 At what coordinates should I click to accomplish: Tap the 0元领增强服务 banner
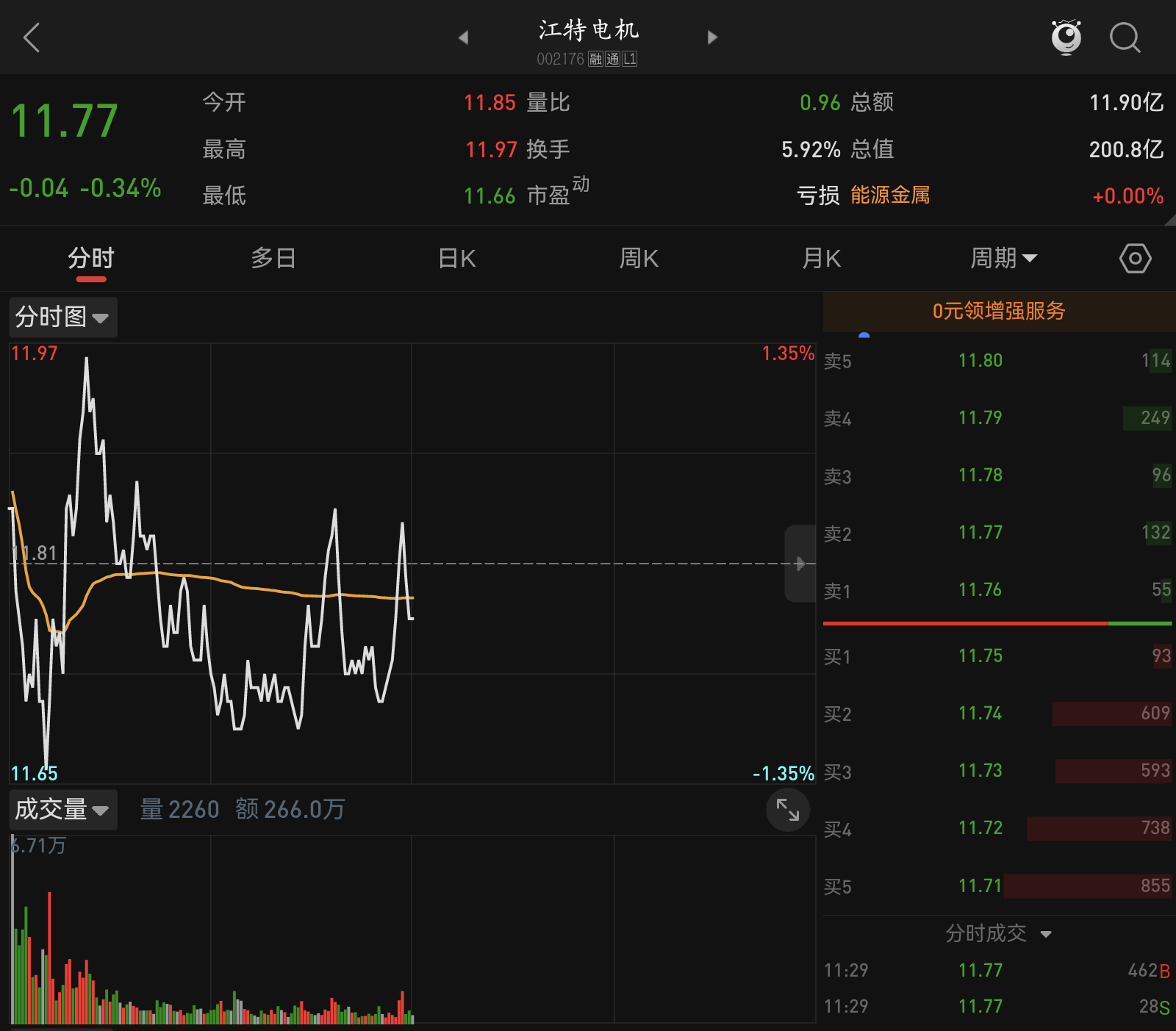(999, 311)
